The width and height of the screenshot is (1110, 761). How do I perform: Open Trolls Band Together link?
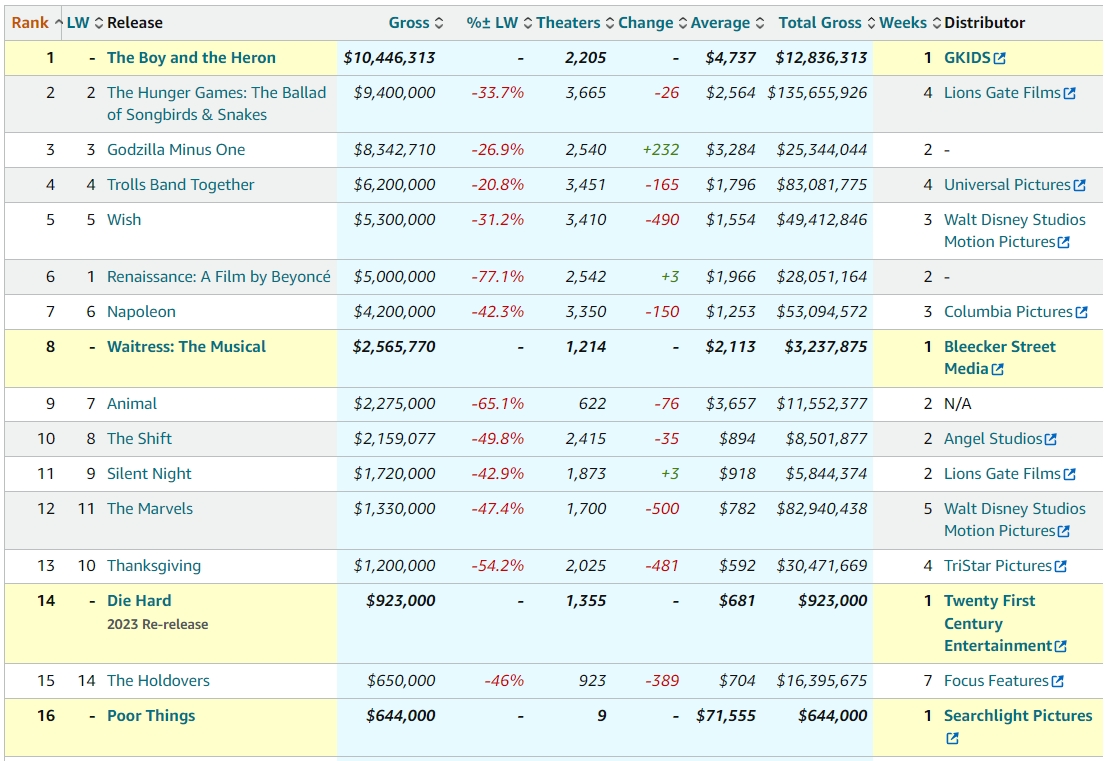point(181,185)
